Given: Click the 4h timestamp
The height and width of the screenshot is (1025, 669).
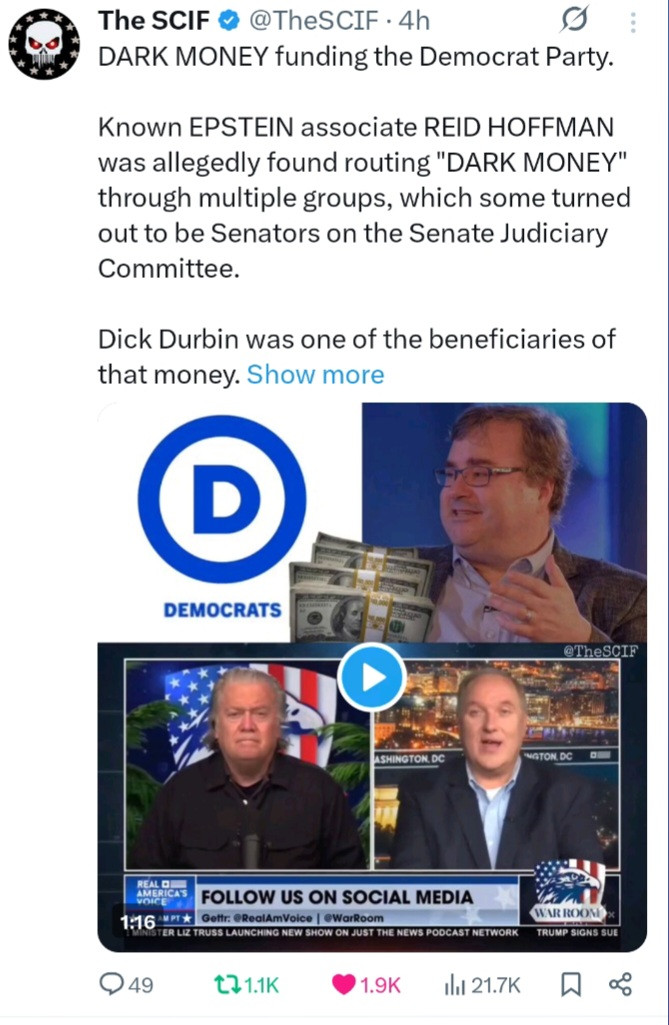Looking at the screenshot, I should [414, 21].
